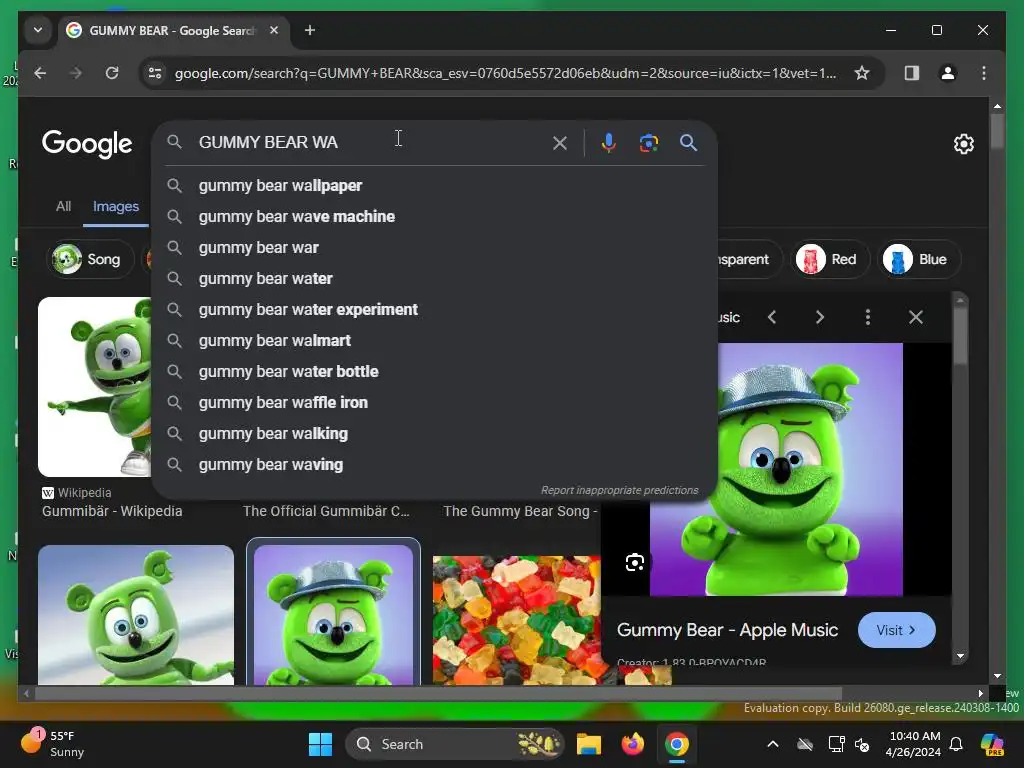Image resolution: width=1024 pixels, height=768 pixels.
Task: Choose the gummy bear war suggestion
Action: pyautogui.click(x=434, y=248)
